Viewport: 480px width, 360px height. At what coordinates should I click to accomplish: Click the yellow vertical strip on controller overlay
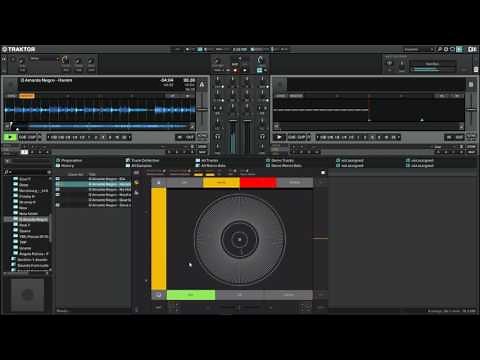point(159,239)
